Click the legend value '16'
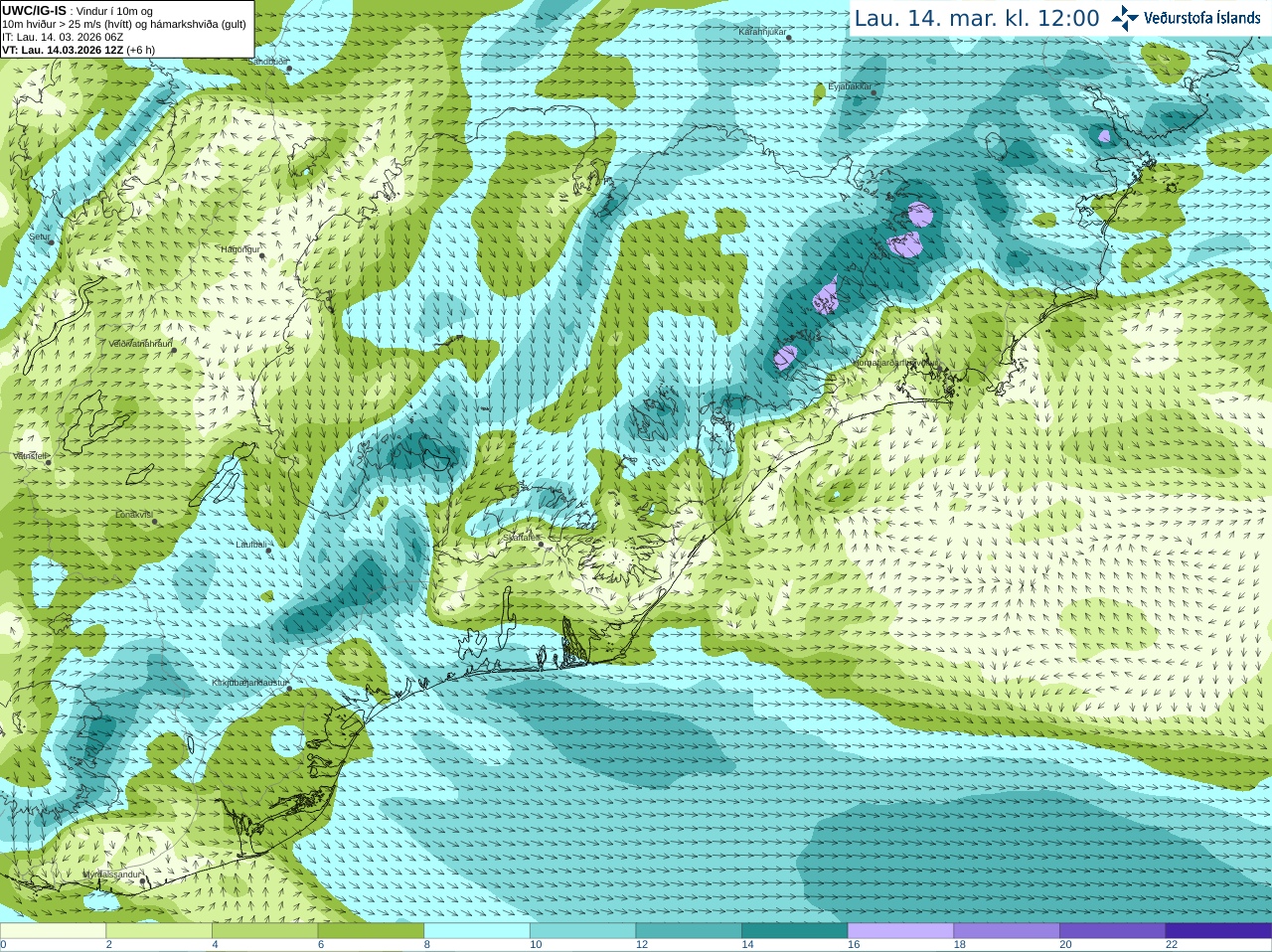The width and height of the screenshot is (1272, 952). [854, 945]
